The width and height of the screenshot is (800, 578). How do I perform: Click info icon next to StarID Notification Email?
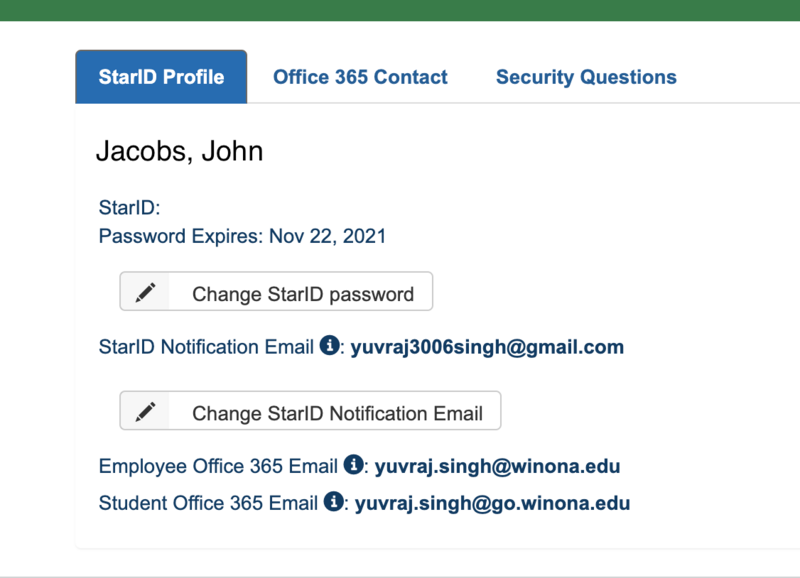click(328, 346)
